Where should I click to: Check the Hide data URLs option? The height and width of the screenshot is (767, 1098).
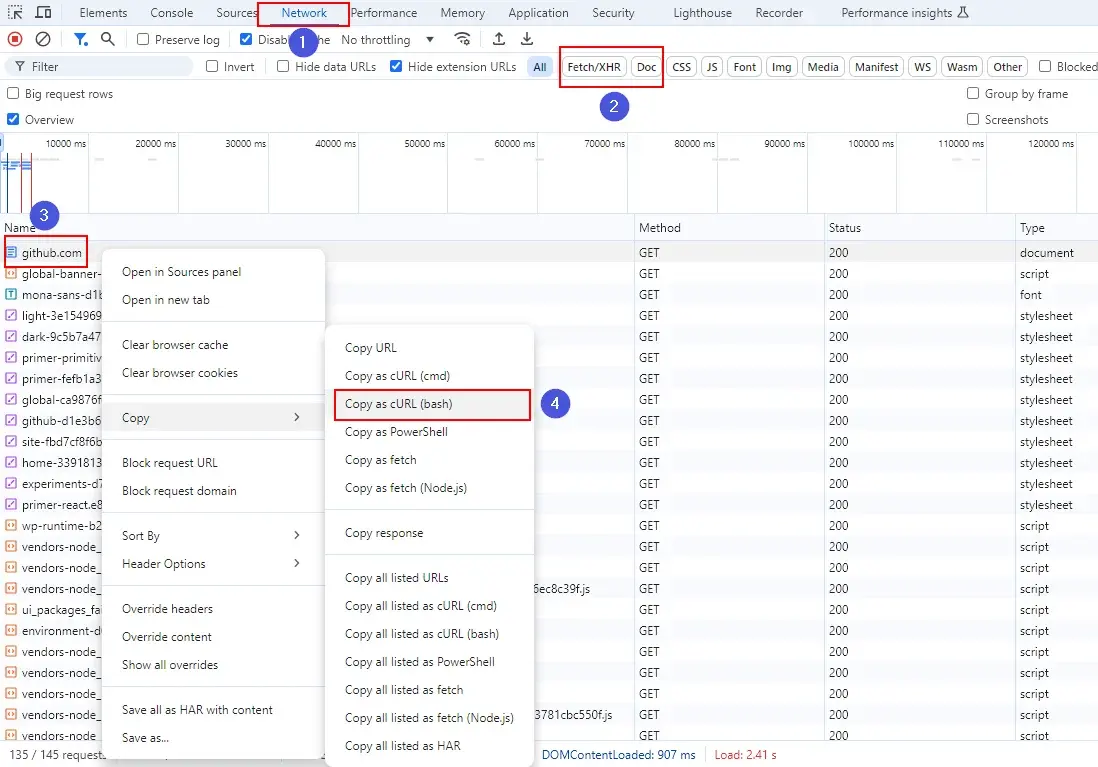coord(284,67)
